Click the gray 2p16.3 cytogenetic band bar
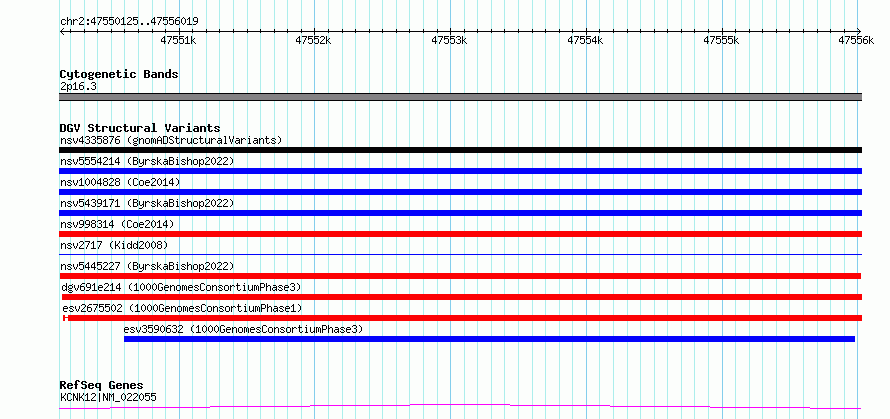This screenshot has width=890, height=419. [x=460, y=97]
